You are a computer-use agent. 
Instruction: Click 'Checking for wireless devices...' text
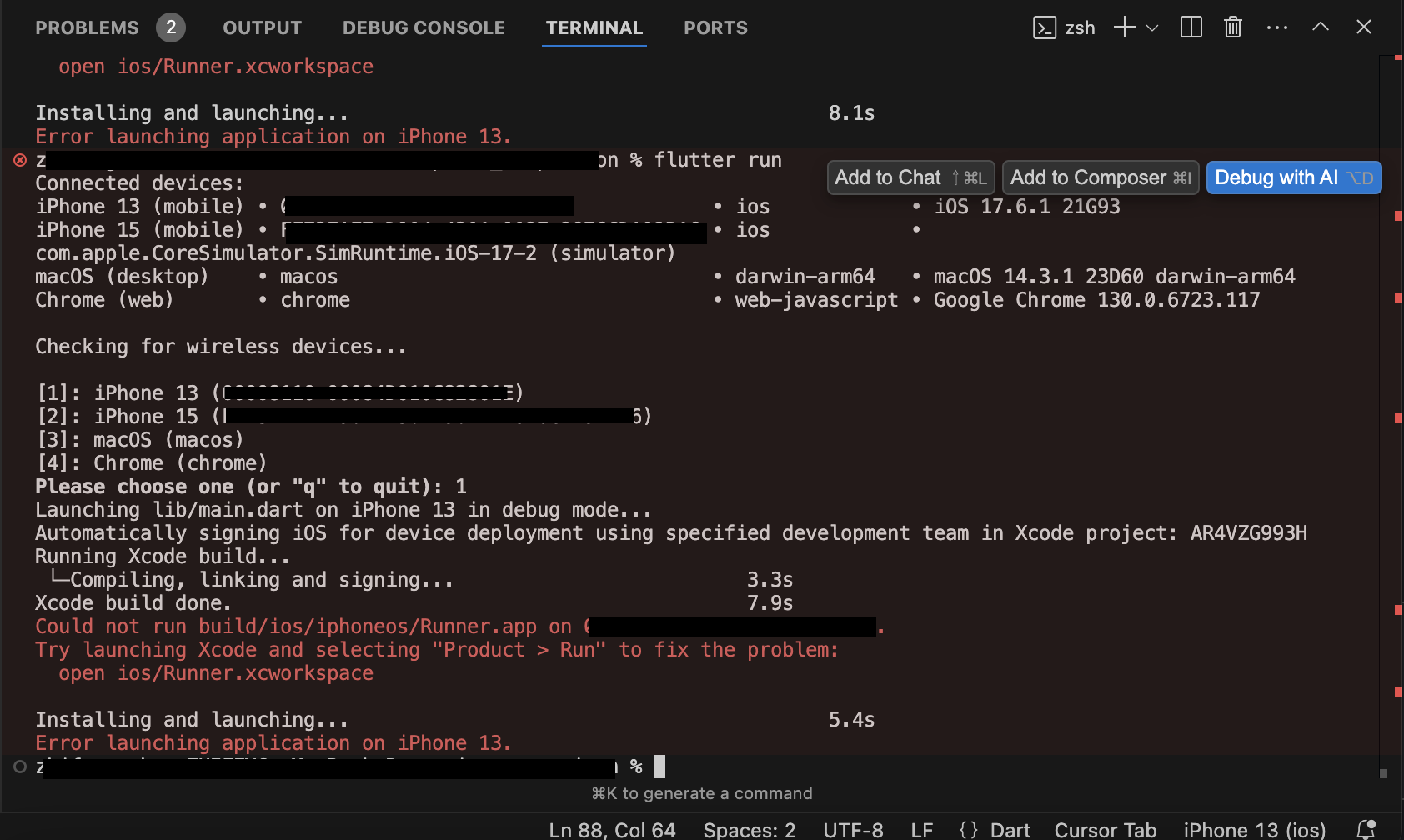221,346
